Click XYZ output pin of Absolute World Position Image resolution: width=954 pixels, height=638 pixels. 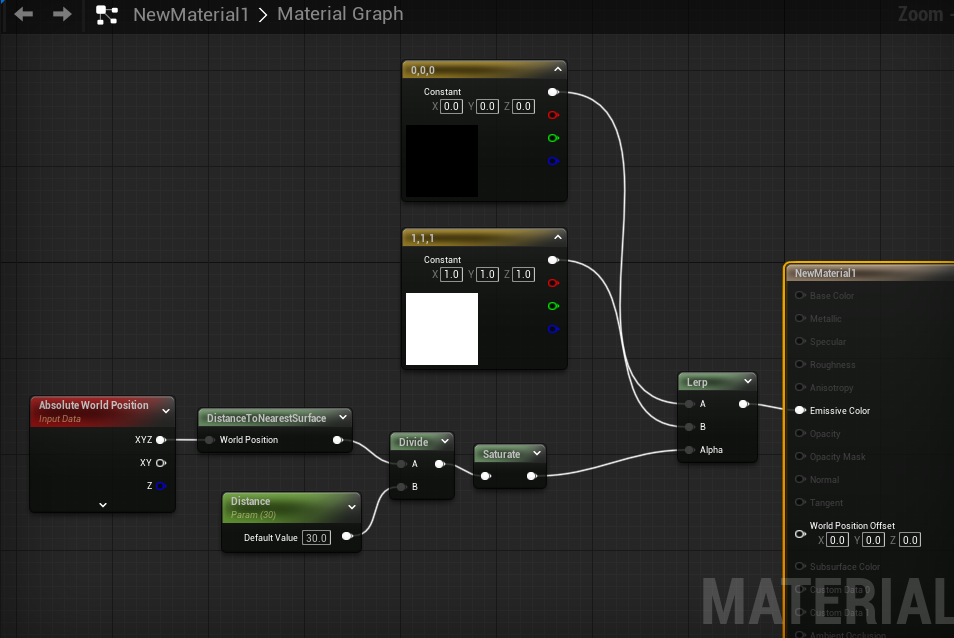161,440
